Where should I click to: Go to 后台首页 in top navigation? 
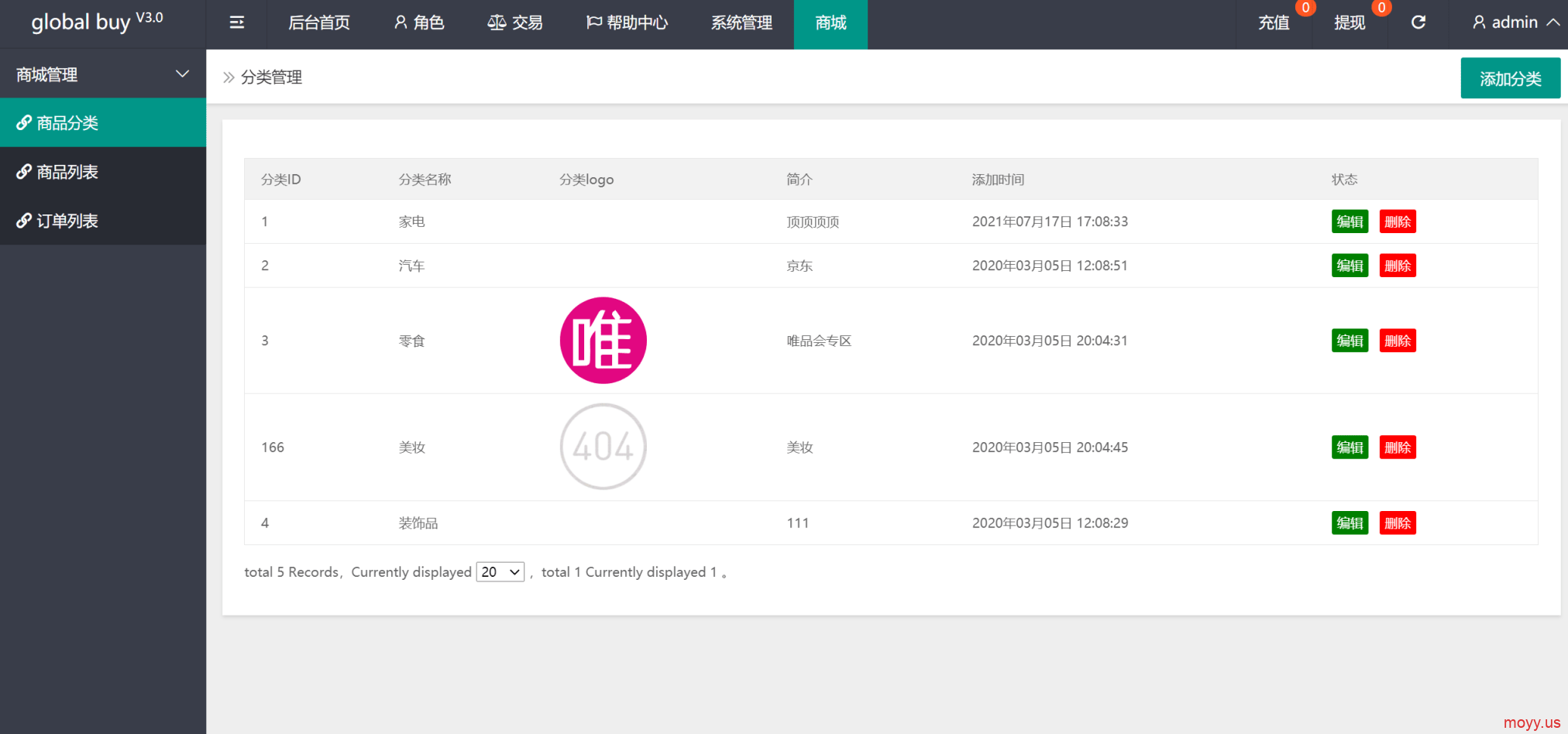coord(319,23)
